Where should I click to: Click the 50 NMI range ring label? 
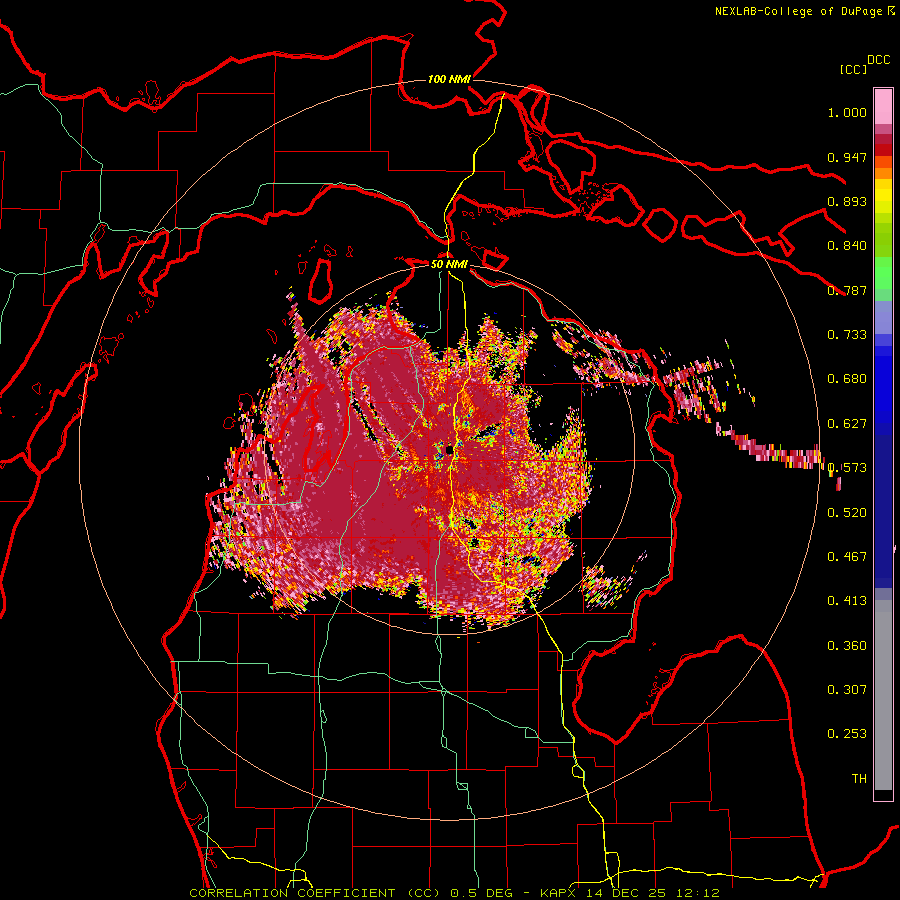point(449,265)
